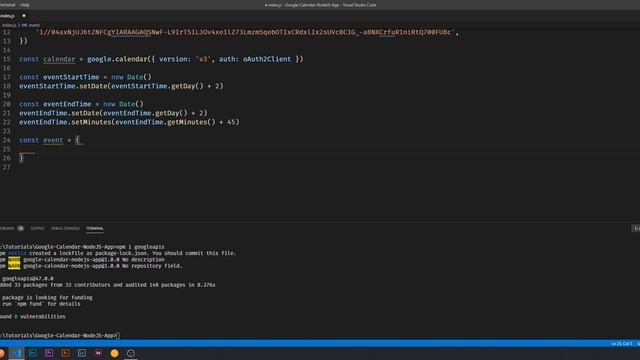Image resolution: width=640 pixels, height=360 pixels.
Task: Click the orange circular taskbar app icon
Action: tap(114, 353)
